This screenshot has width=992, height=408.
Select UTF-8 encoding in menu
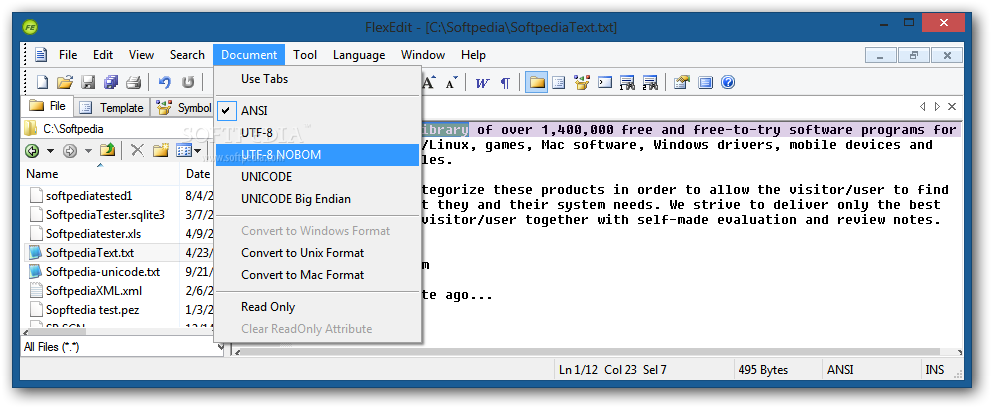pos(317,133)
